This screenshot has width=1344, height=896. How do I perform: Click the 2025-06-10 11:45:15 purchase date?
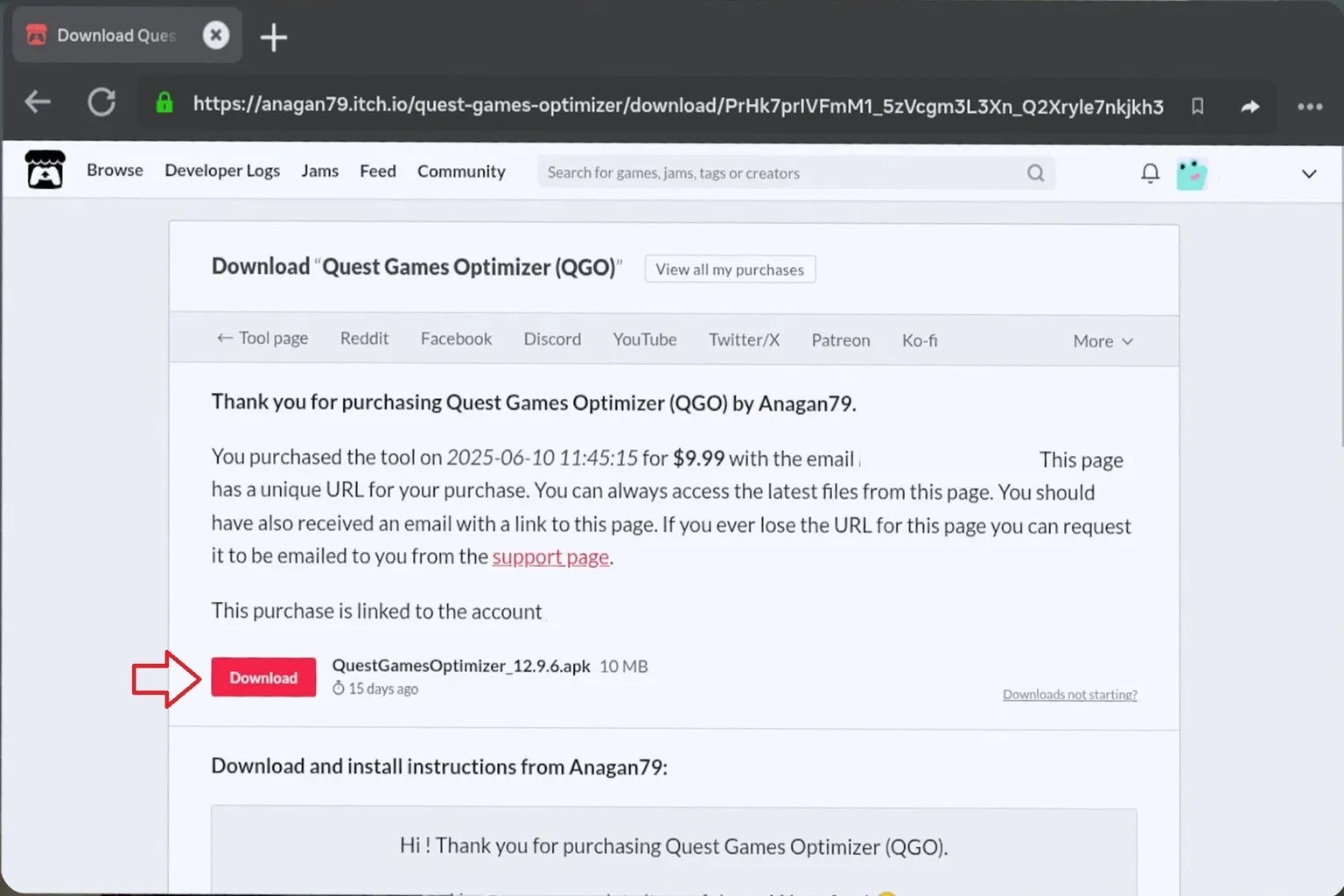(x=542, y=458)
